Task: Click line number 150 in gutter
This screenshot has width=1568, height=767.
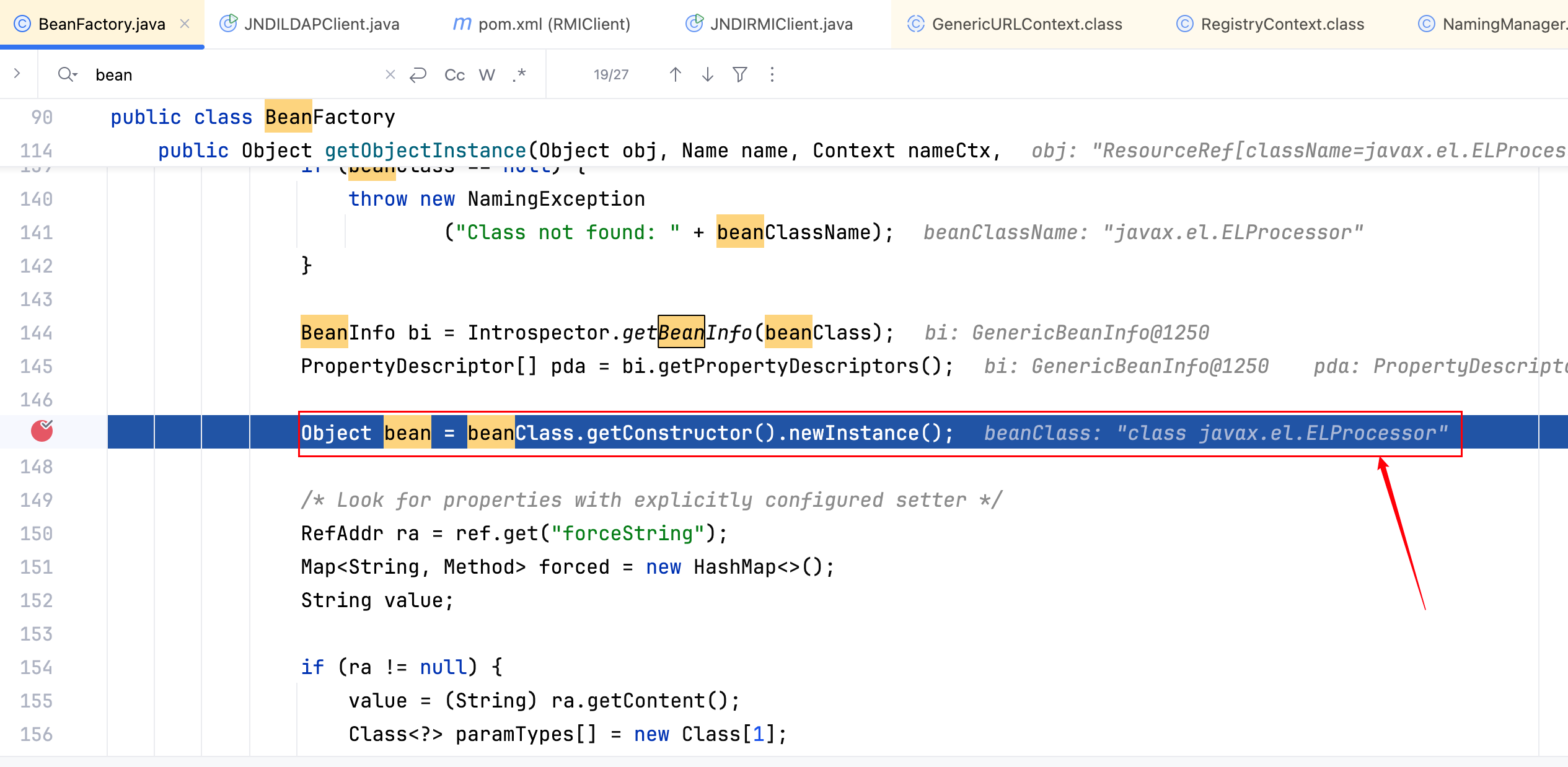Action: tap(36, 533)
